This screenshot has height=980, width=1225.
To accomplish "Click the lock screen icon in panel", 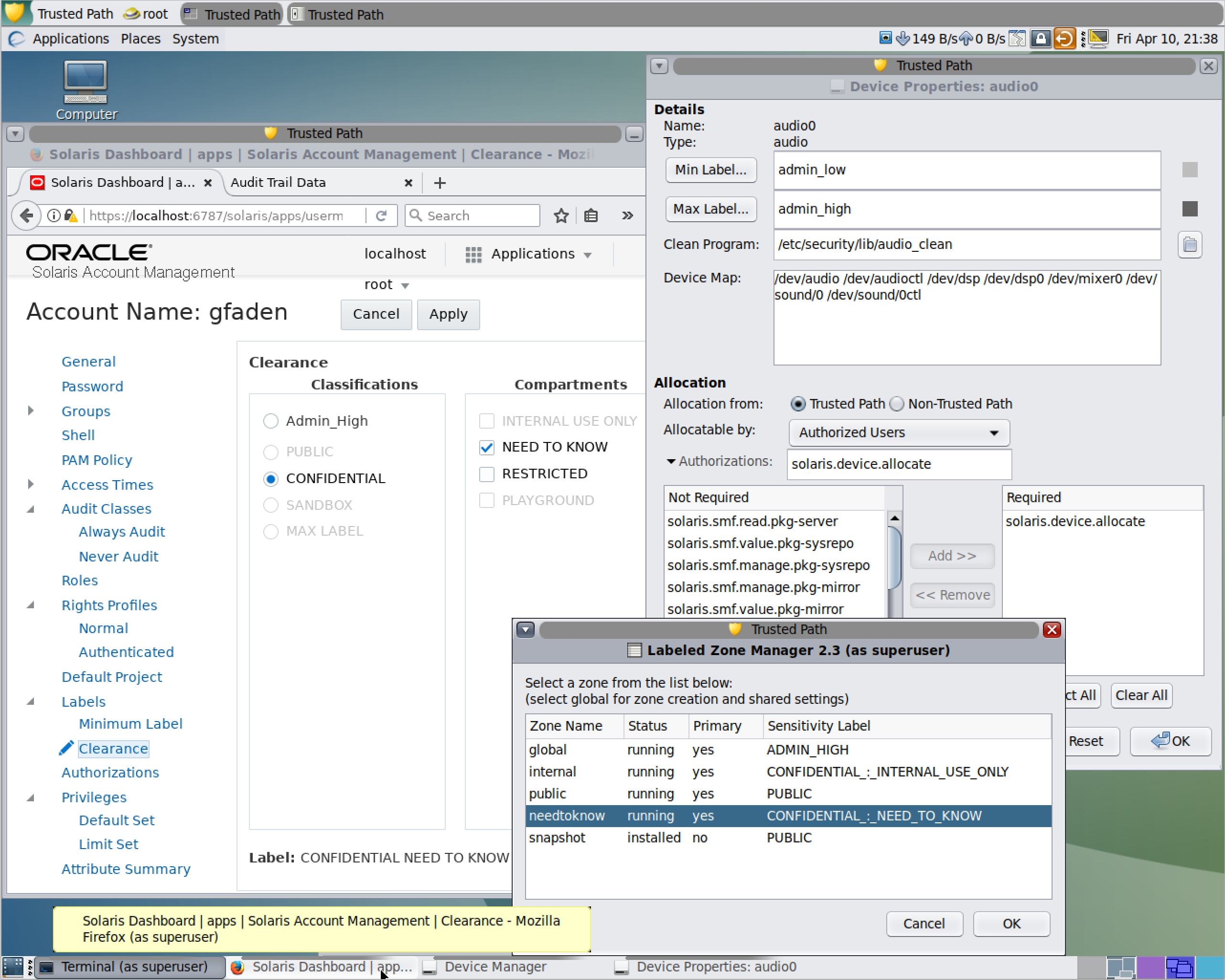I will 1040,39.
